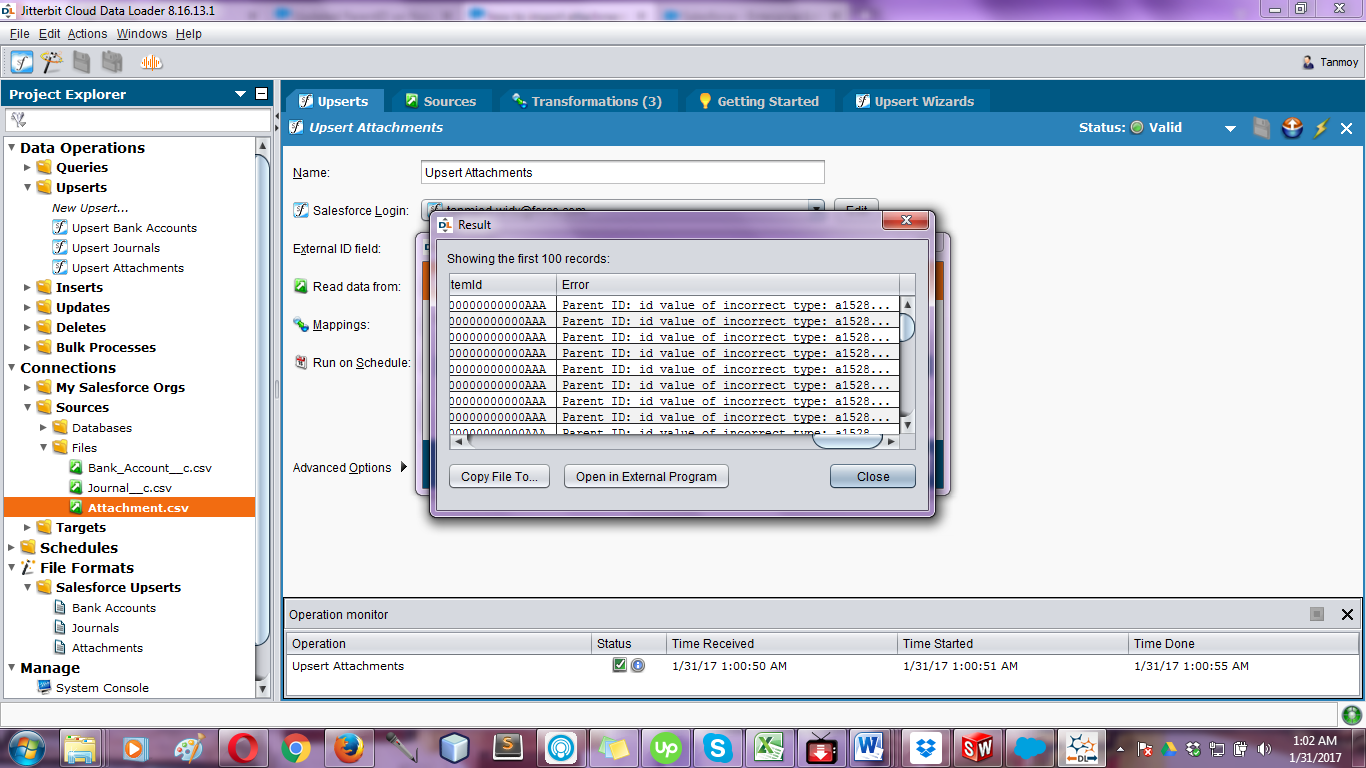Open Excel from the taskbar
The height and width of the screenshot is (768, 1366).
tap(768, 747)
